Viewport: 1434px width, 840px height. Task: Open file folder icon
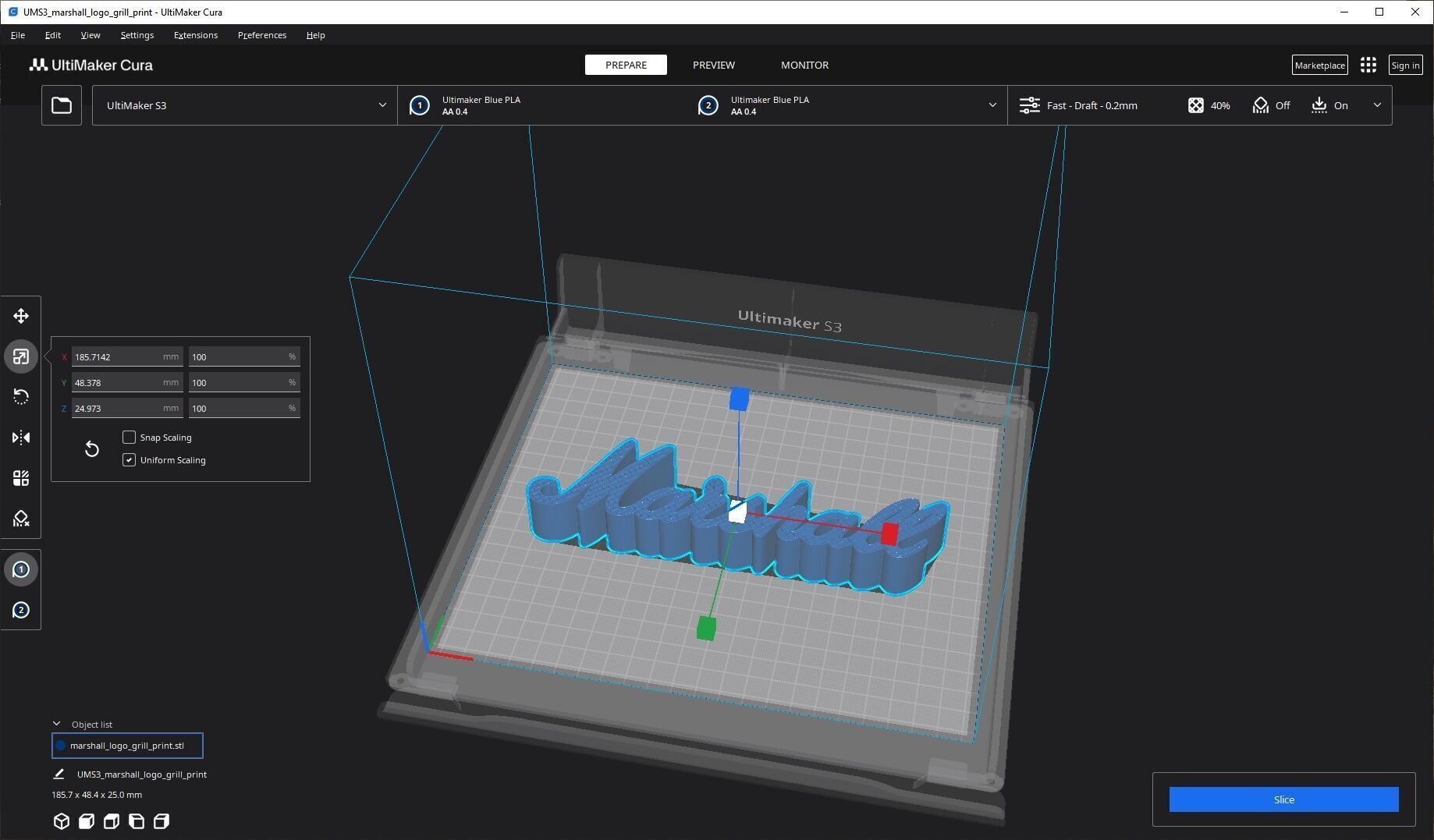(x=62, y=105)
